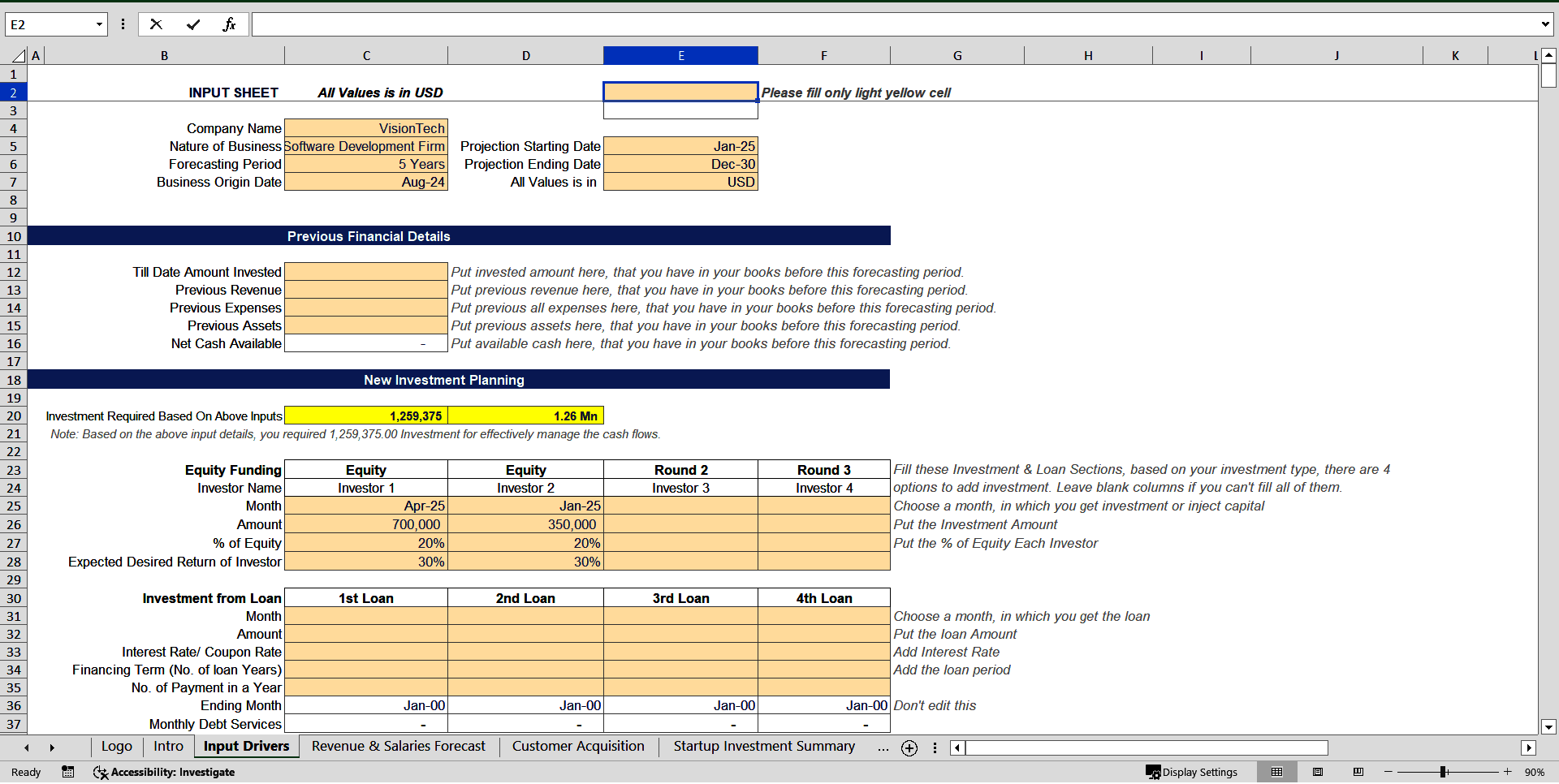Open Accessibility: Investigate checker

pos(164,772)
